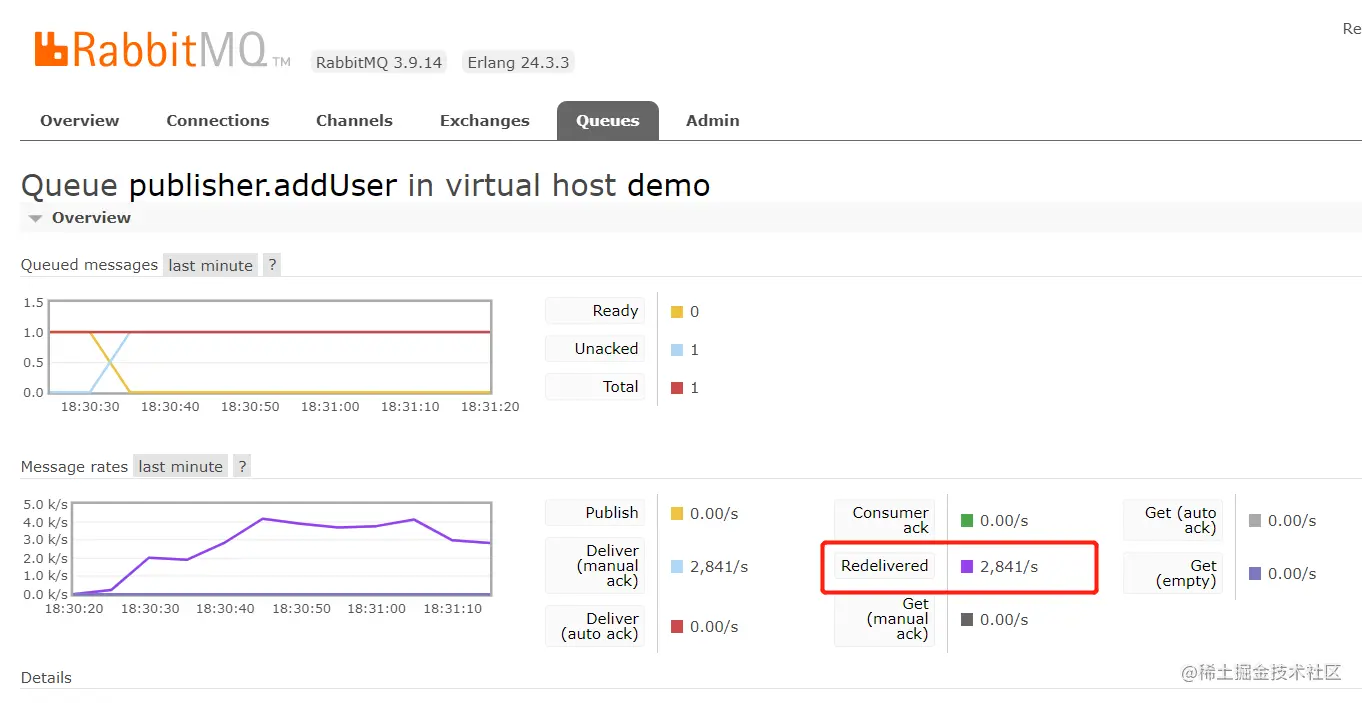This screenshot has width=1362, height=703.
Task: Click the Ready legend label
Action: pos(595,311)
